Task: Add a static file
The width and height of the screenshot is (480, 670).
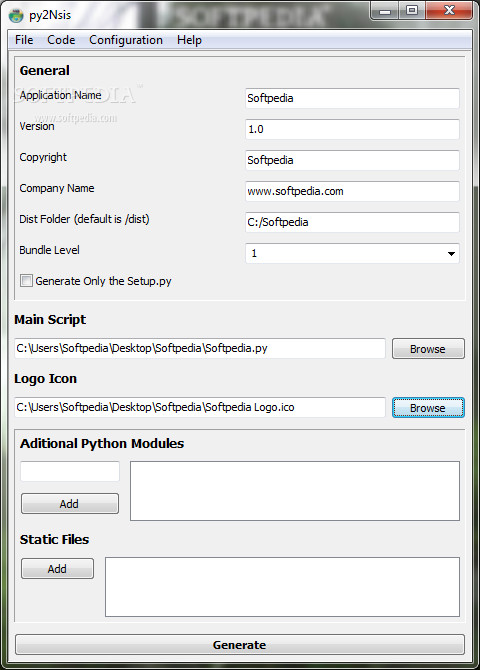Action: 57,569
